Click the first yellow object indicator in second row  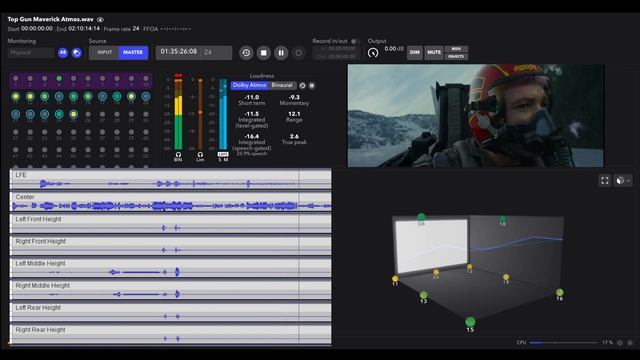click(16, 97)
